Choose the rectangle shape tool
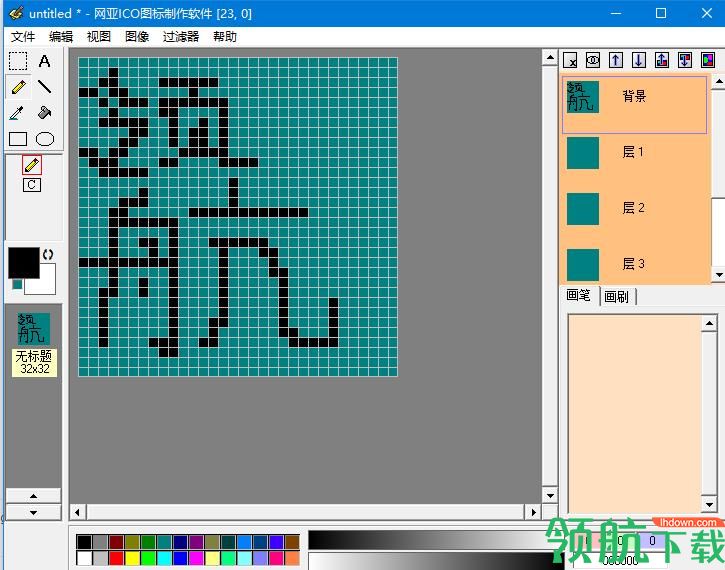Image resolution: width=725 pixels, height=570 pixels. coord(18,139)
